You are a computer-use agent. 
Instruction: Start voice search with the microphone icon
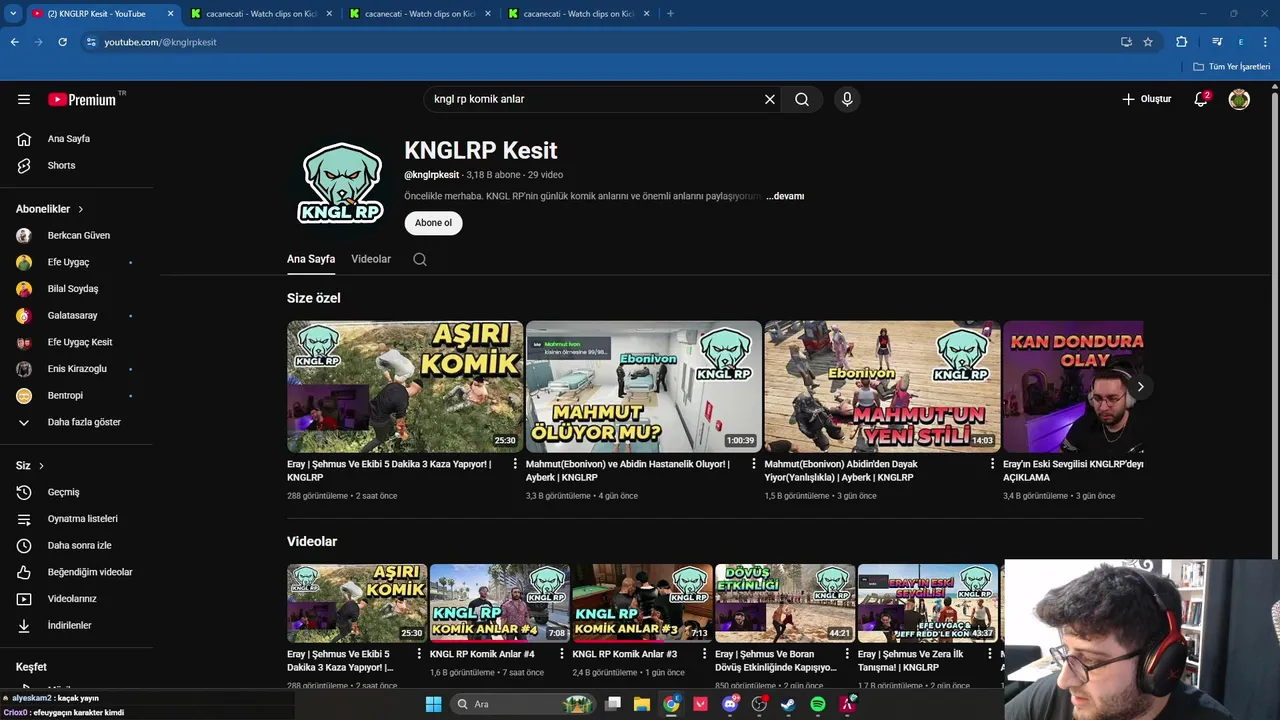pyautogui.click(x=847, y=99)
